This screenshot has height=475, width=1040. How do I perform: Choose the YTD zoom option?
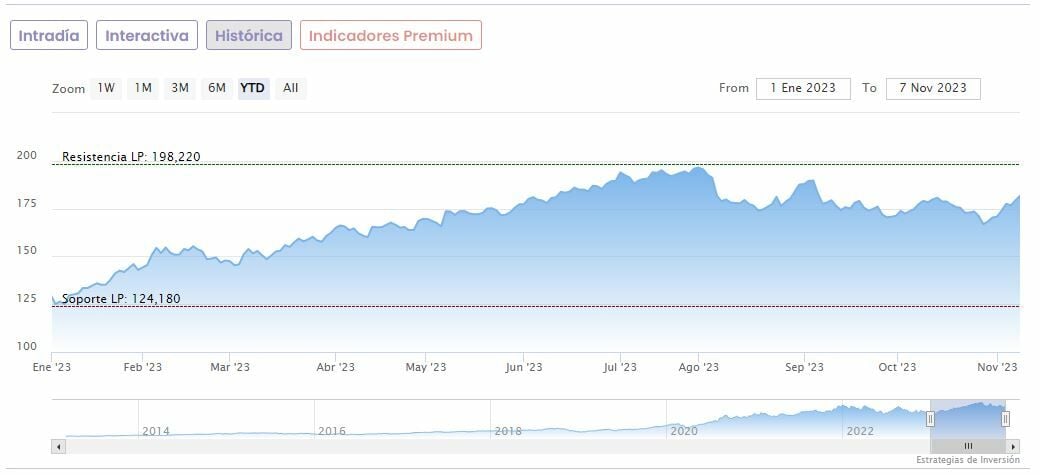[x=253, y=88]
